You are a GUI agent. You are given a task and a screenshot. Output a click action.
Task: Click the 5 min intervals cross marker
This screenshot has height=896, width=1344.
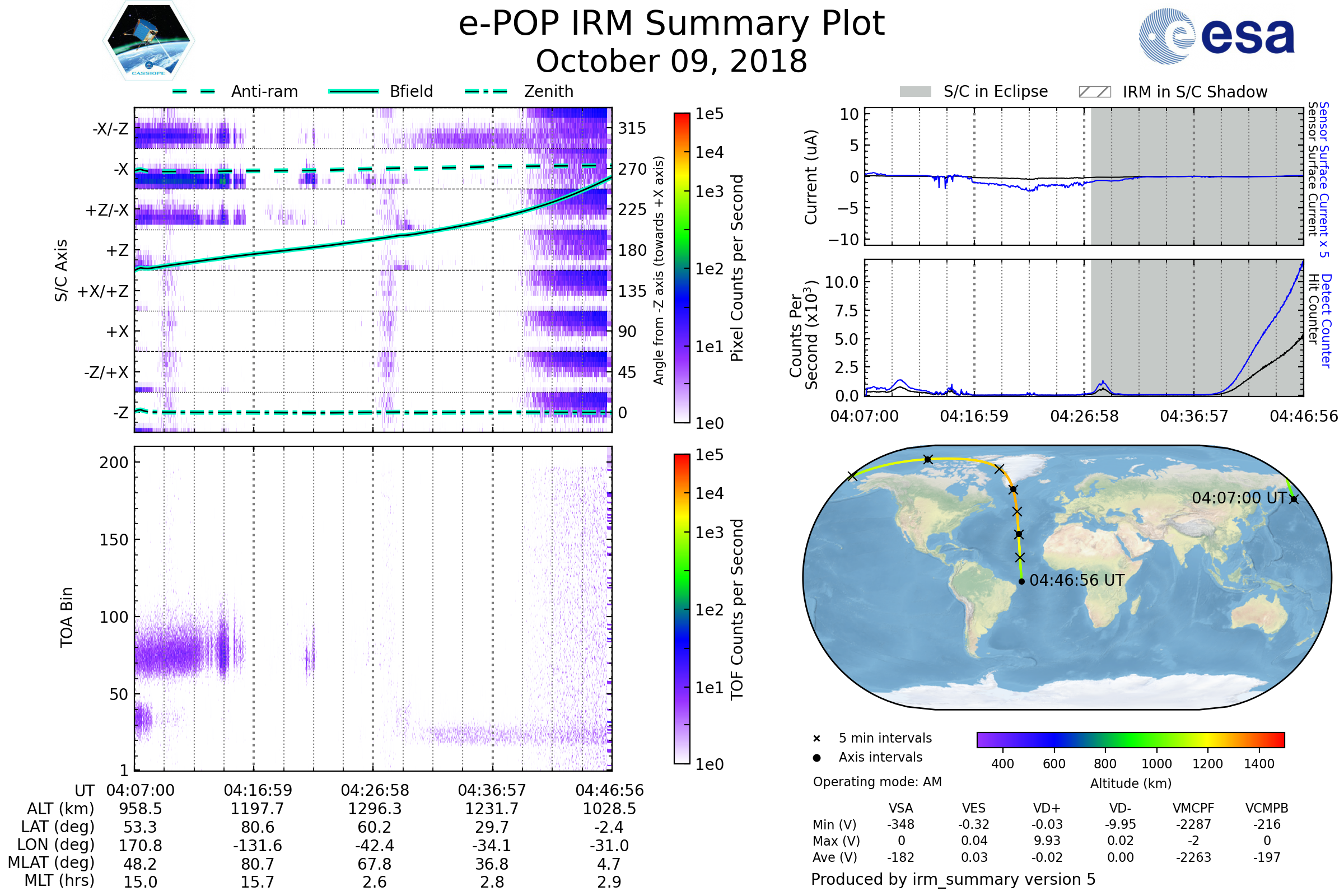click(x=816, y=739)
